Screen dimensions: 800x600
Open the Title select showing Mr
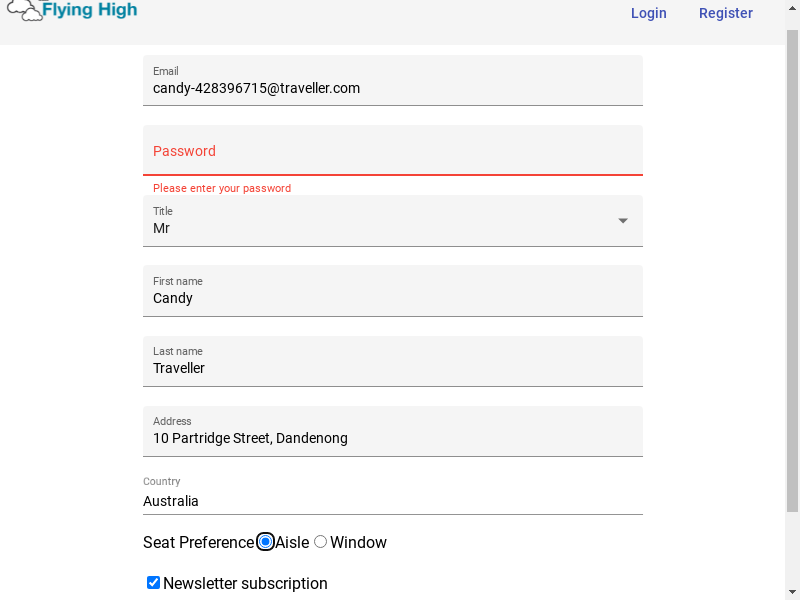tap(380, 228)
